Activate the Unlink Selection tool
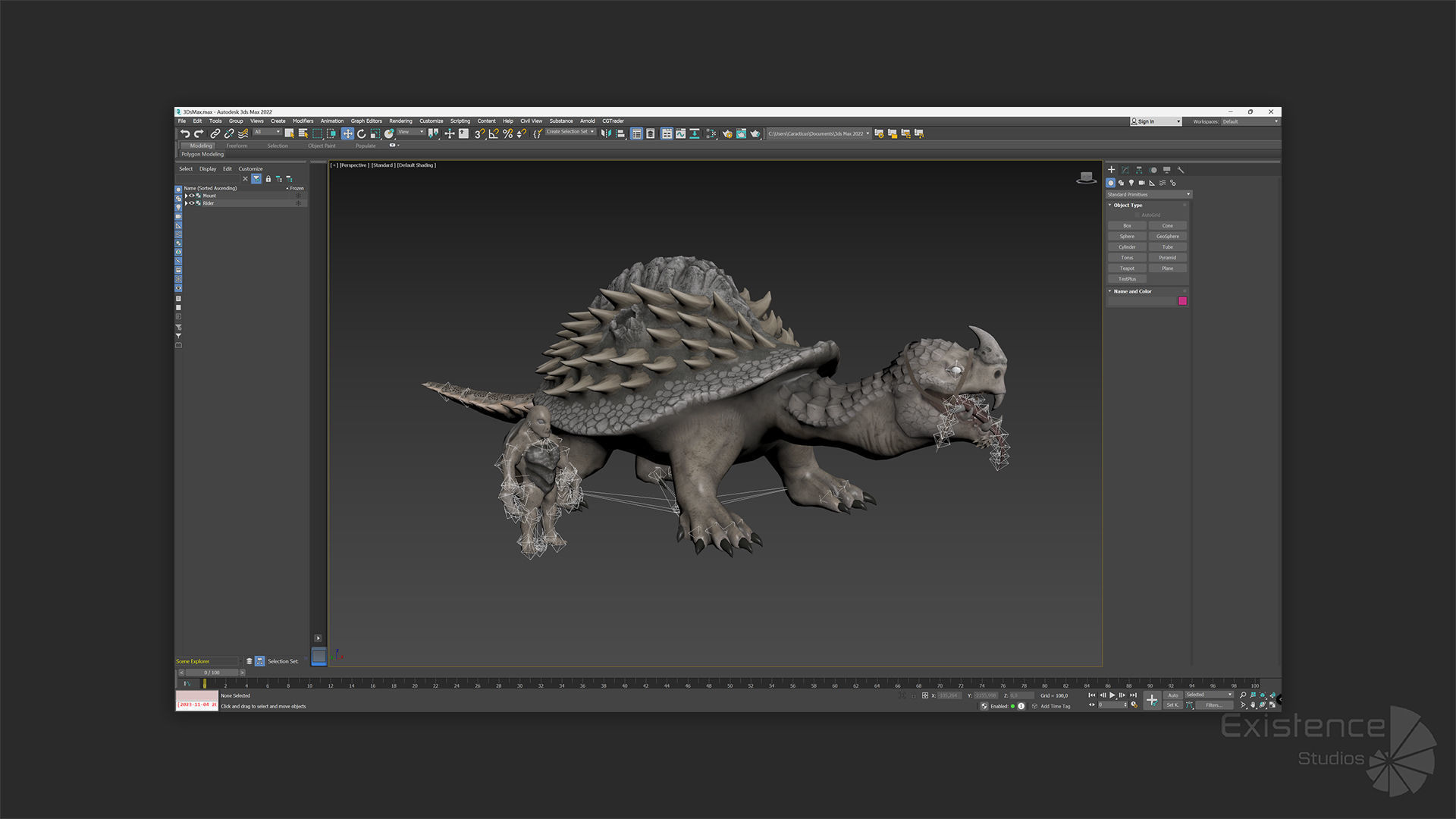Screen dimensions: 1456x819 229,133
